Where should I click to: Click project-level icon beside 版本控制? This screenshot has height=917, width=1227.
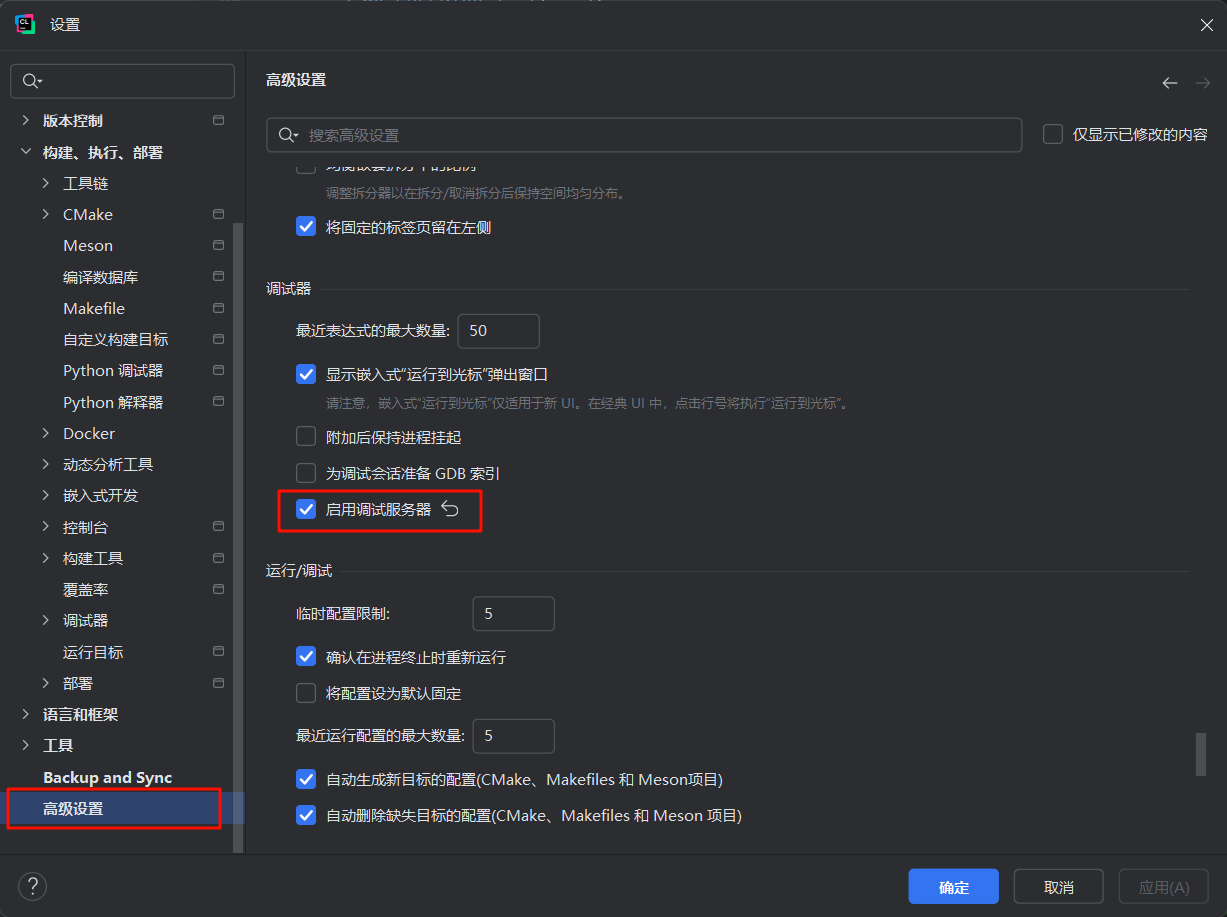point(218,120)
